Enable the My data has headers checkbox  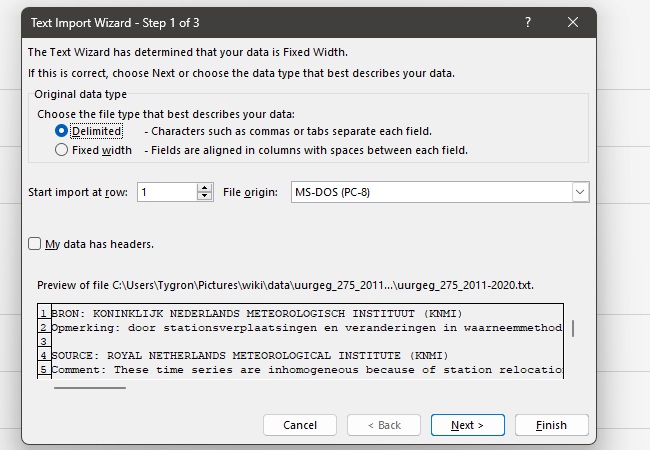click(x=35, y=243)
